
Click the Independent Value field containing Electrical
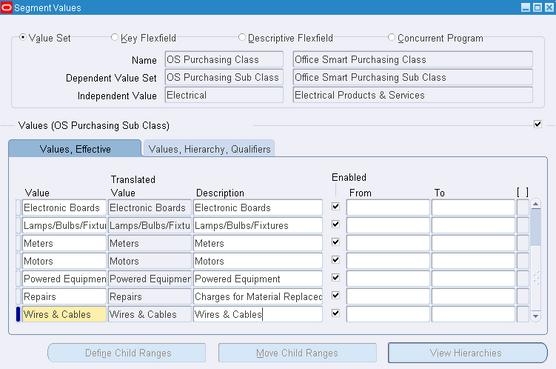224,95
